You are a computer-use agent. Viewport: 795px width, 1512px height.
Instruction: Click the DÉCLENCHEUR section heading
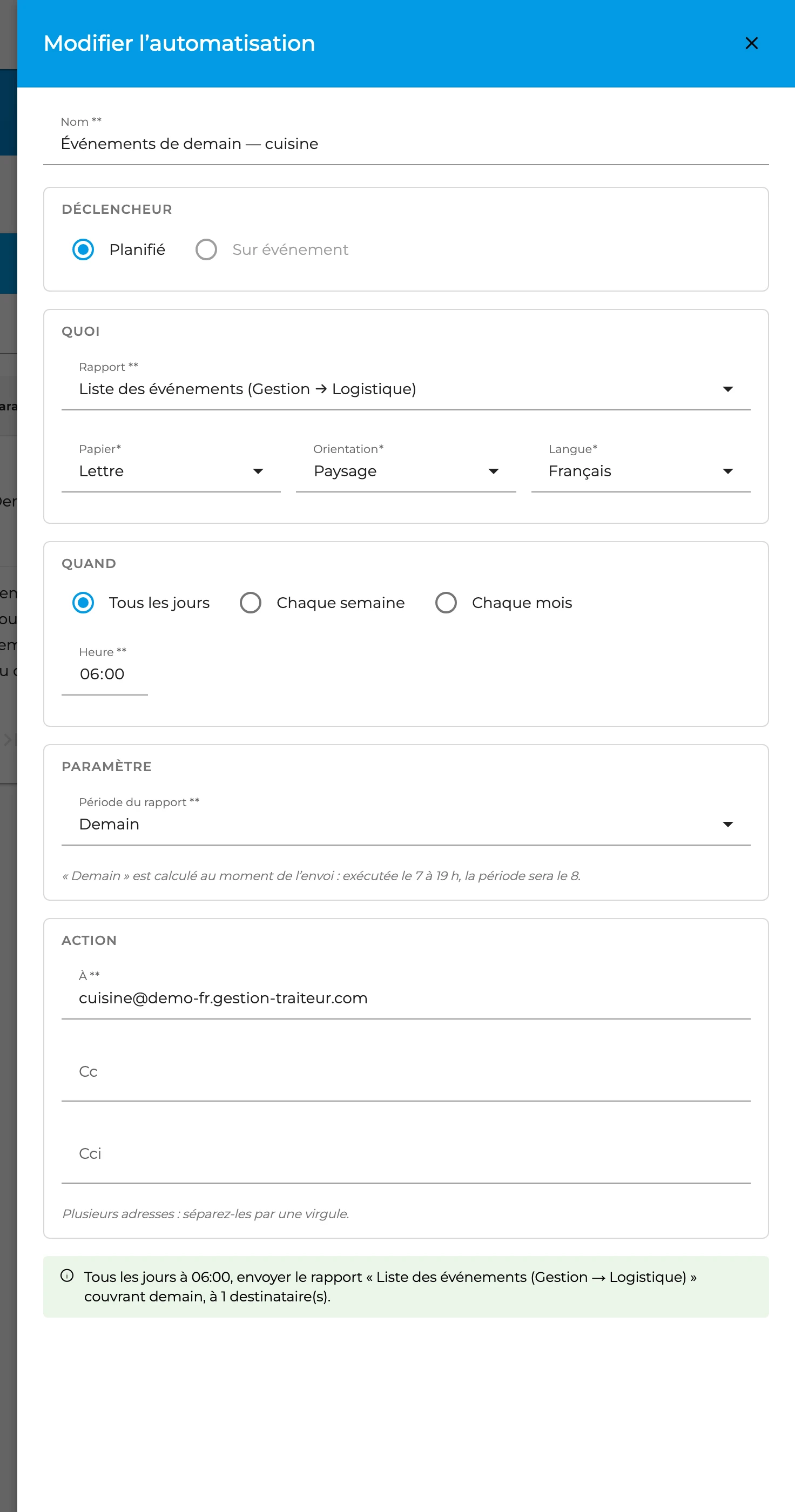(117, 210)
